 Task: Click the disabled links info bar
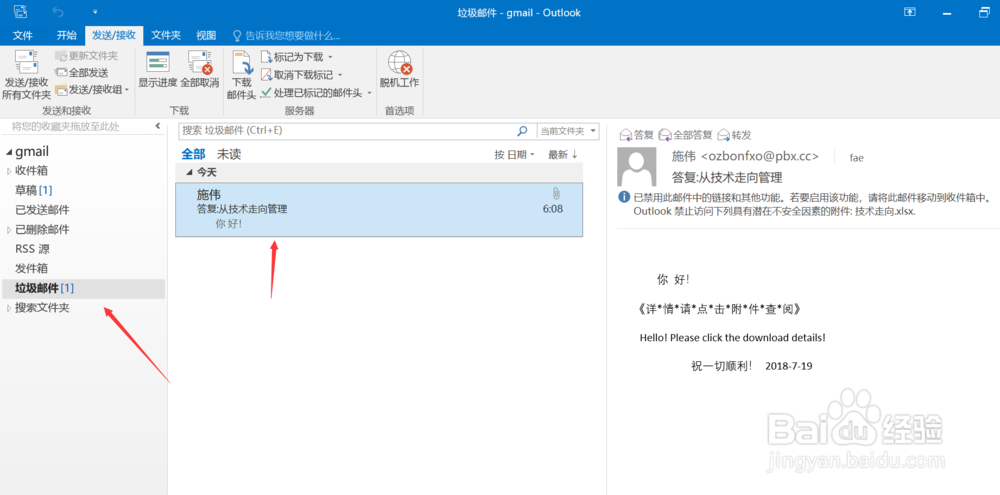(x=805, y=205)
